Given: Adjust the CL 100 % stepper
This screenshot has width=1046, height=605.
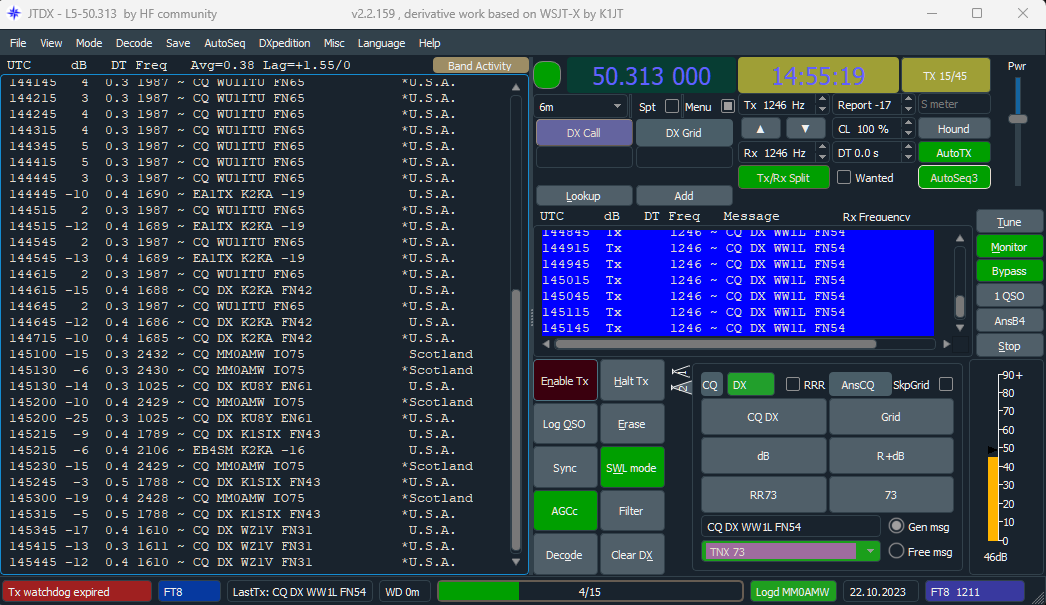Looking at the screenshot, I should 908,129.
